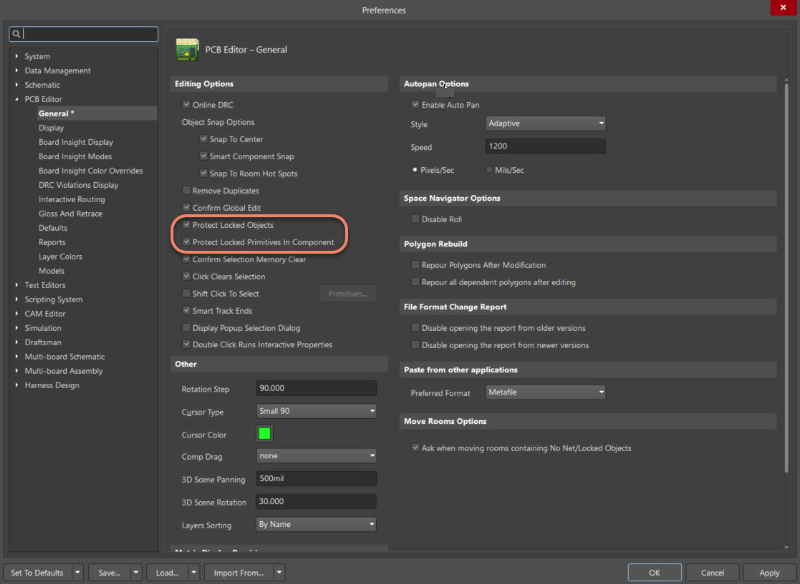The height and width of the screenshot is (584, 800).
Task: Toggle Click Clears Selection checkbox
Action: [186, 276]
